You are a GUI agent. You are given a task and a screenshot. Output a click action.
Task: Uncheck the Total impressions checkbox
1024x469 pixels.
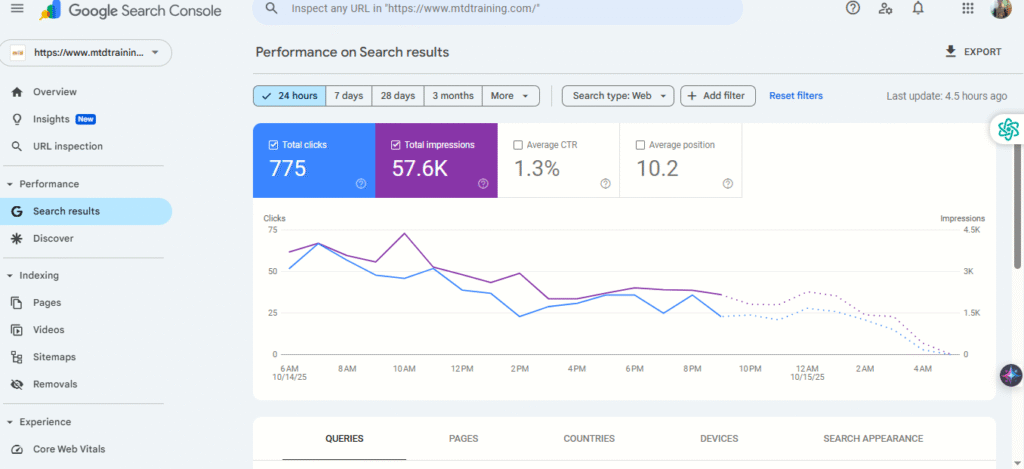pos(396,145)
